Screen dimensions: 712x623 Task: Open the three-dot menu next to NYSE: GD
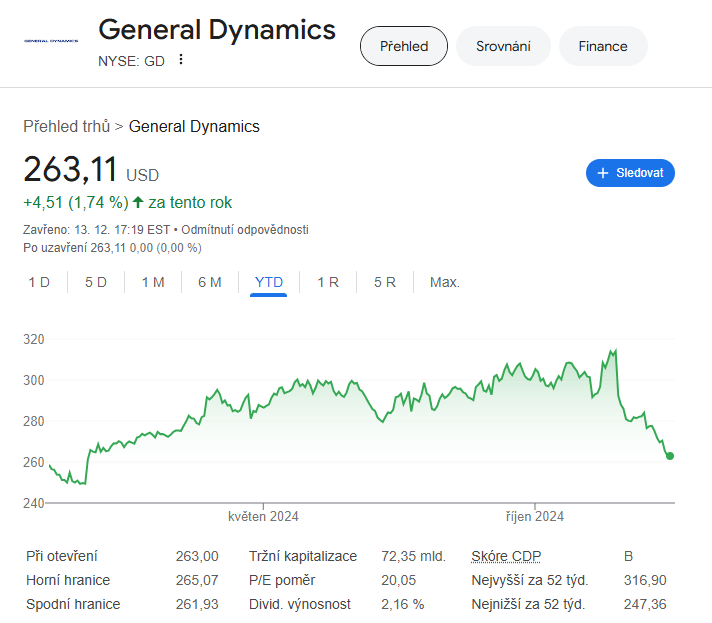181,59
